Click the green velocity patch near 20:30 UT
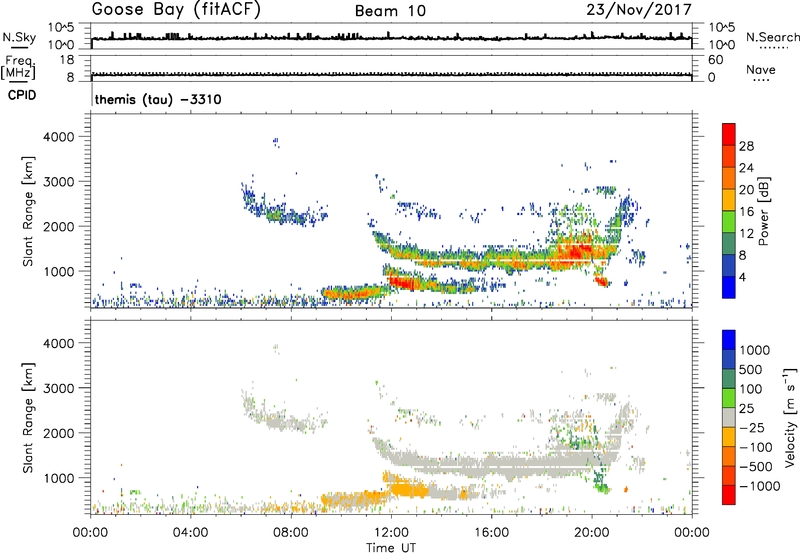 pyautogui.click(x=601, y=482)
